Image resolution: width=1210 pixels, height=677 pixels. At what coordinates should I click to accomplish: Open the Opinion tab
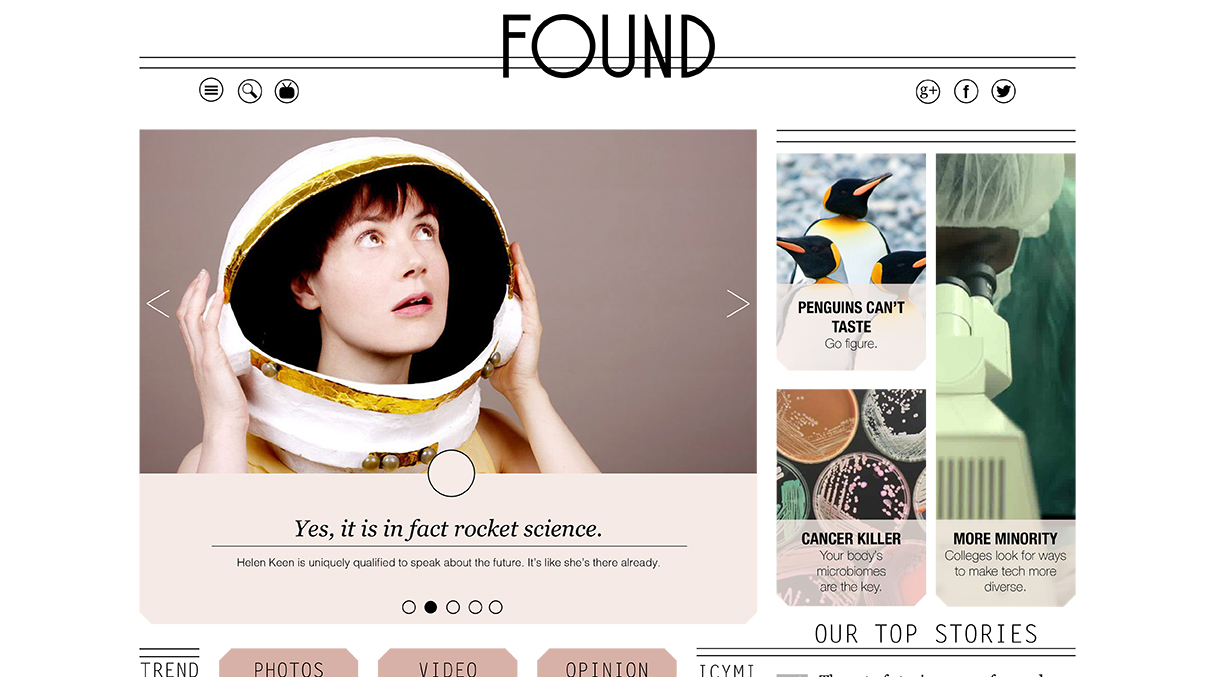(607, 663)
